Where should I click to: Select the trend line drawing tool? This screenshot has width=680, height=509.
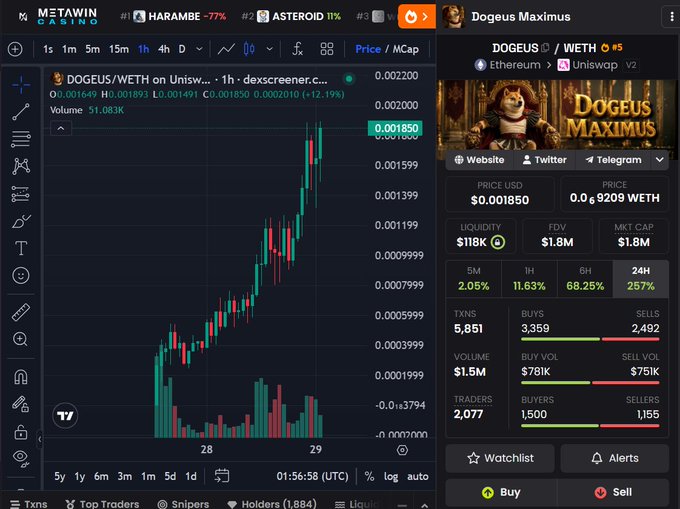(21, 112)
